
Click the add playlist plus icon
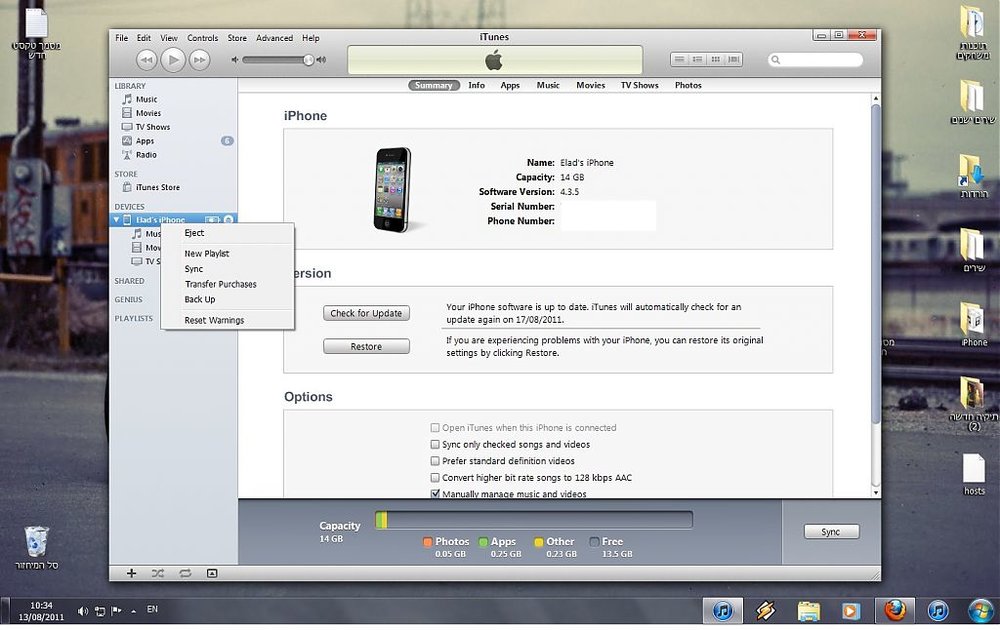click(x=131, y=573)
